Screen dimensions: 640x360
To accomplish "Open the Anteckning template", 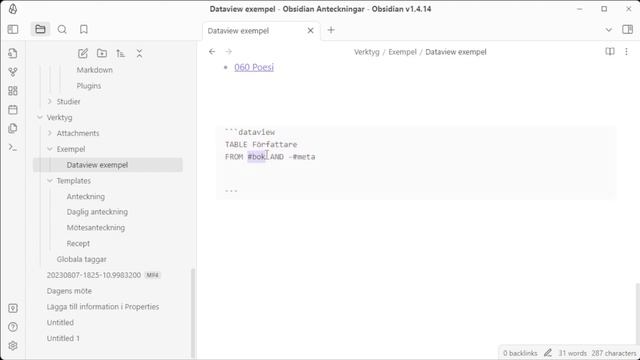I will coord(86,196).
